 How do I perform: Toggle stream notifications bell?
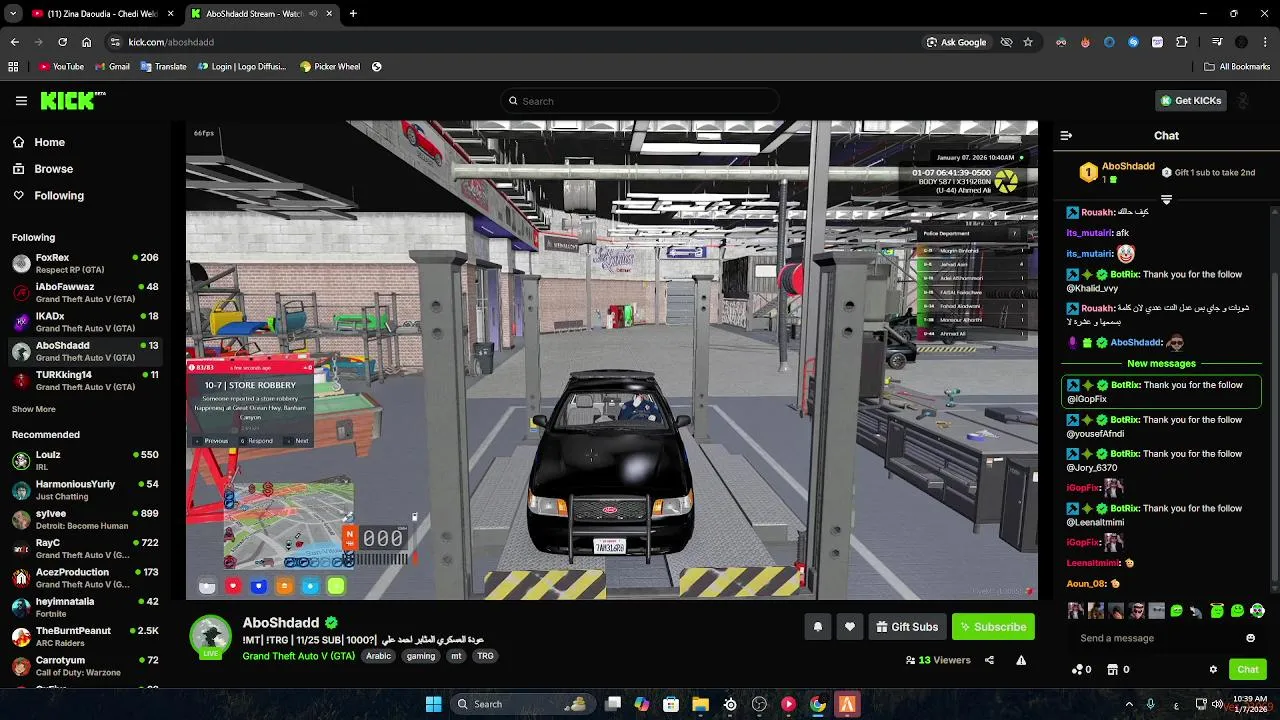pos(817,627)
